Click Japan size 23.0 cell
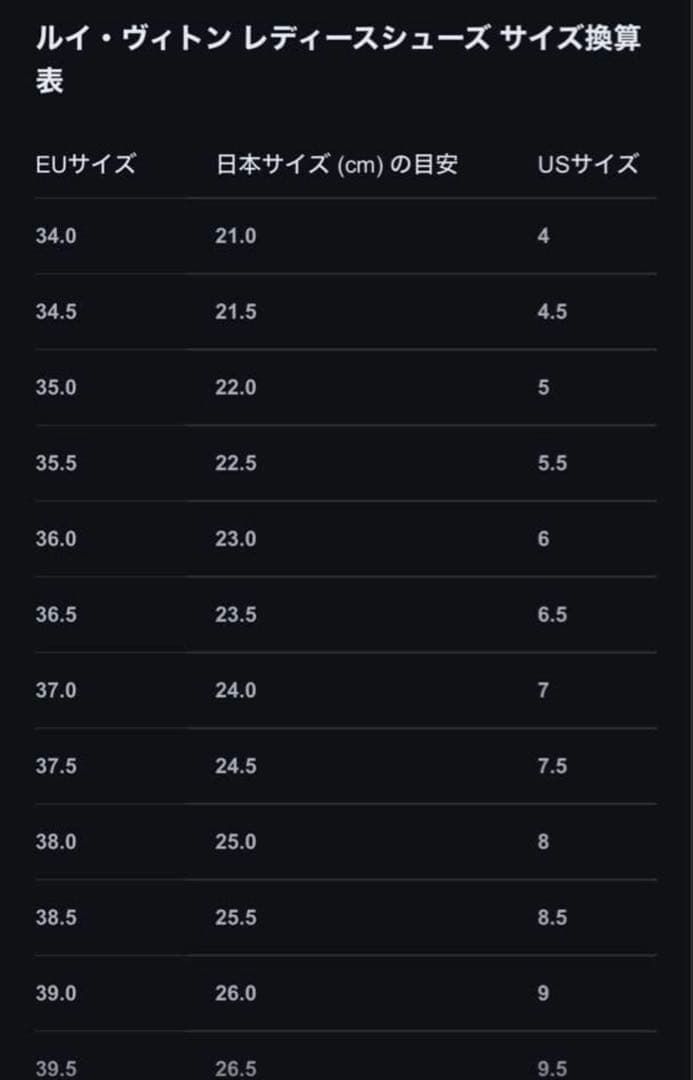Image resolution: width=693 pixels, height=1080 pixels. 235,539
